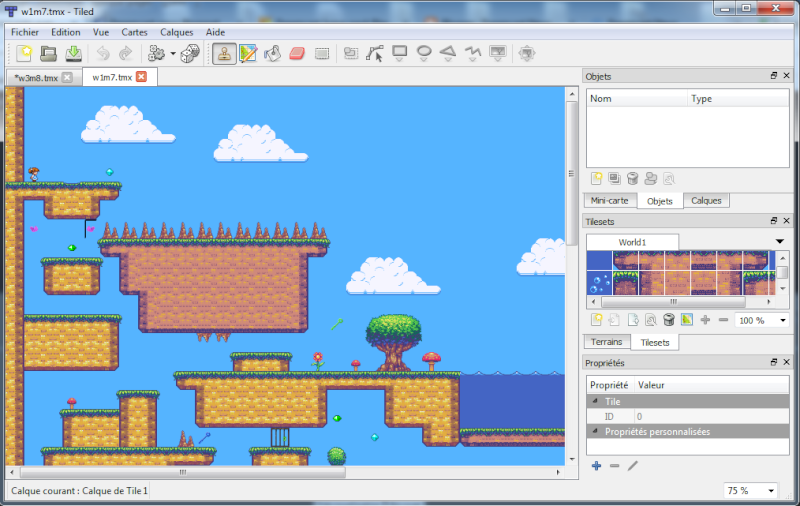Choose the Edit Polygons tool

375,53
